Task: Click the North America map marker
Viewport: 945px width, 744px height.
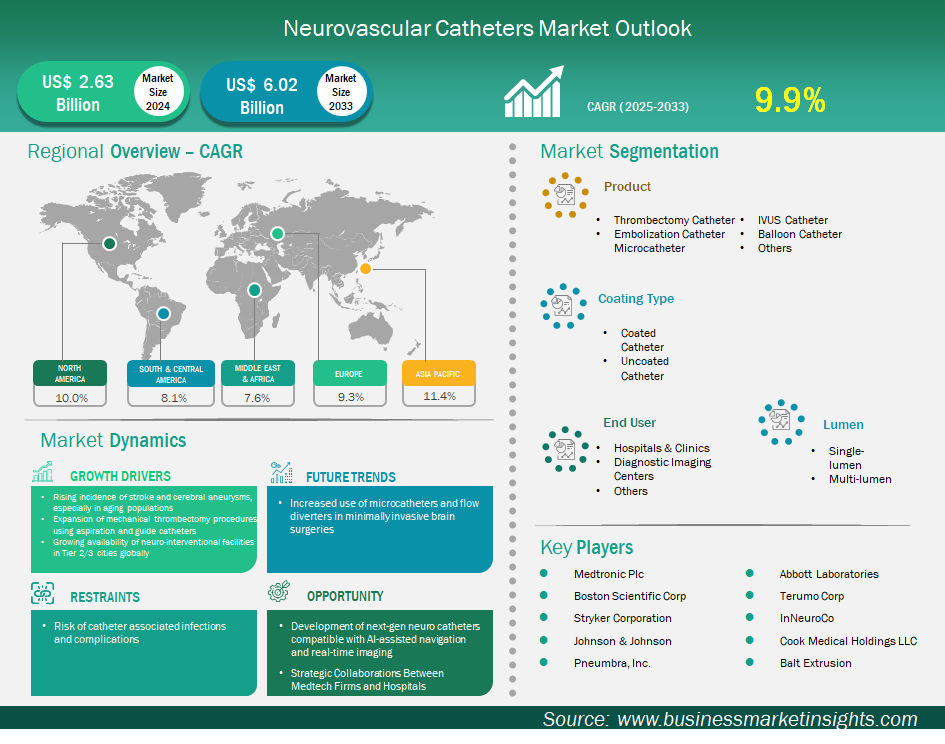Action: point(109,244)
